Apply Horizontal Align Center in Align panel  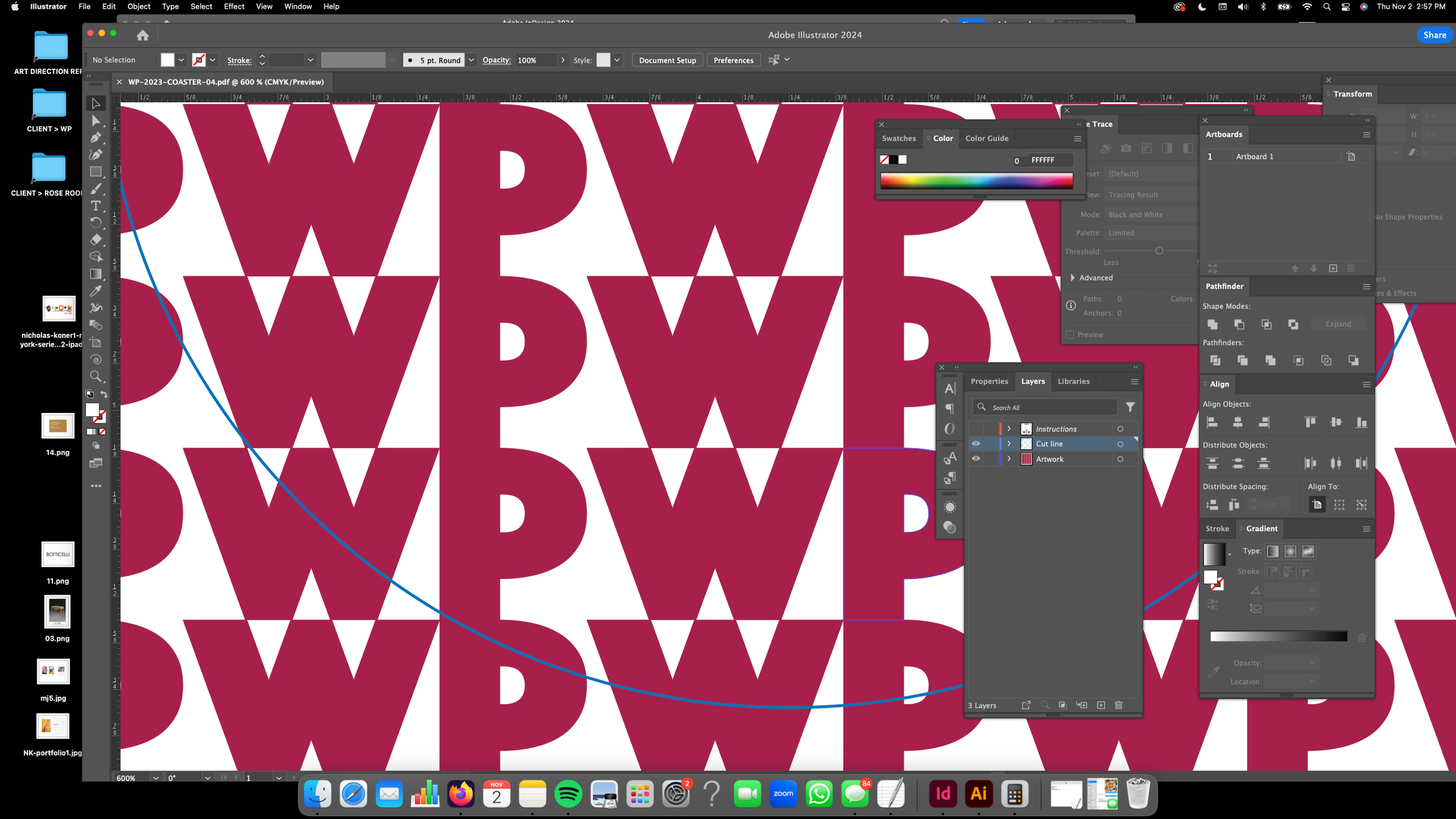(1238, 422)
